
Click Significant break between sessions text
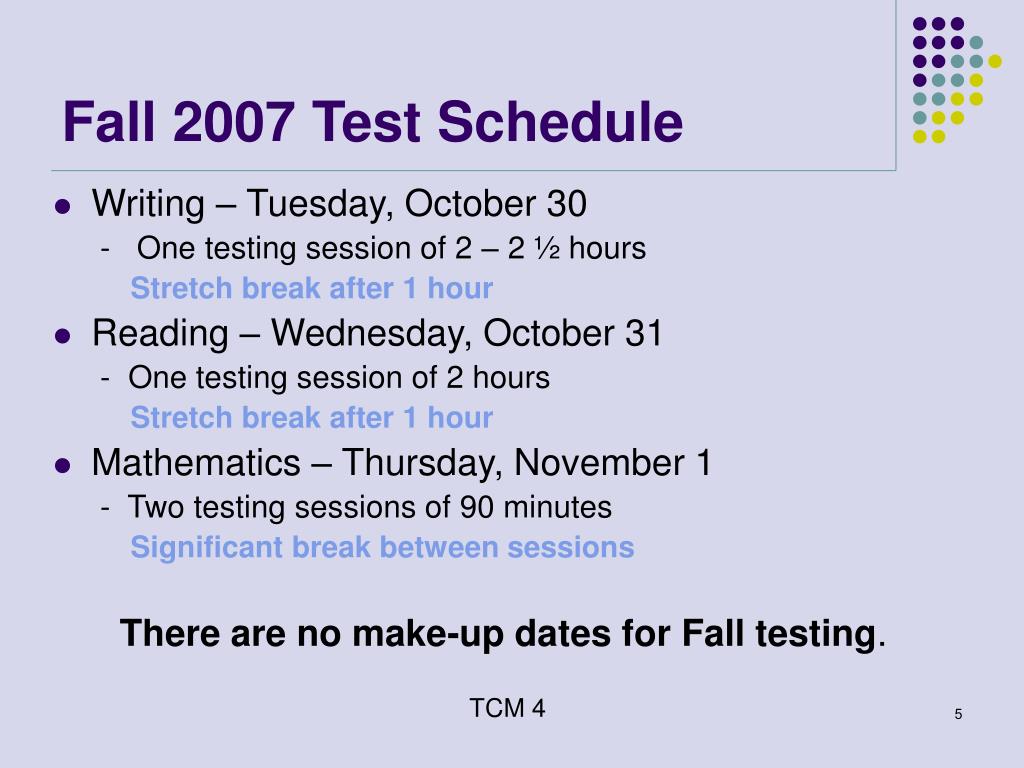(x=382, y=547)
